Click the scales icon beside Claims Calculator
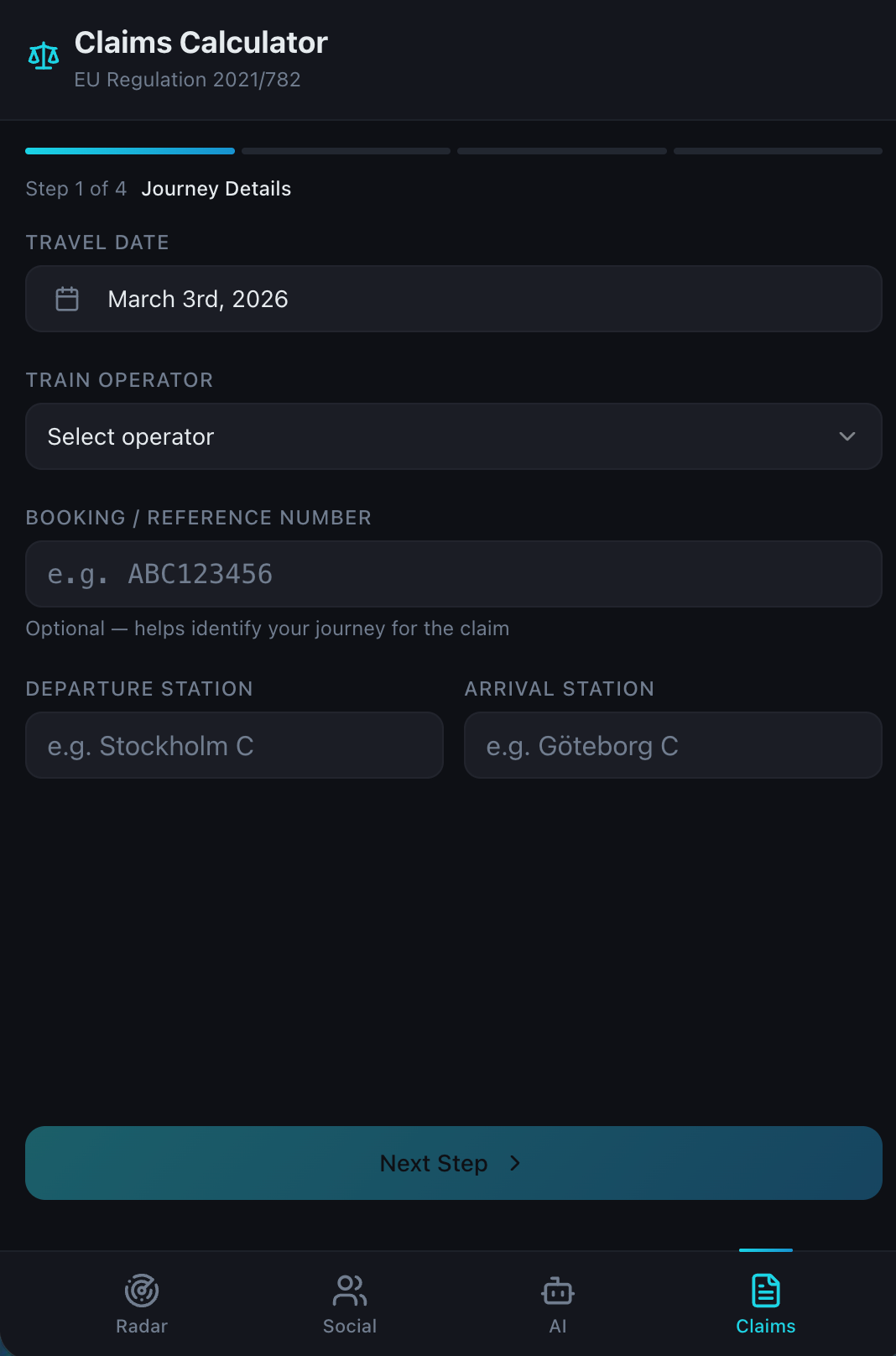The width and height of the screenshot is (896, 1356). pyautogui.click(x=44, y=56)
